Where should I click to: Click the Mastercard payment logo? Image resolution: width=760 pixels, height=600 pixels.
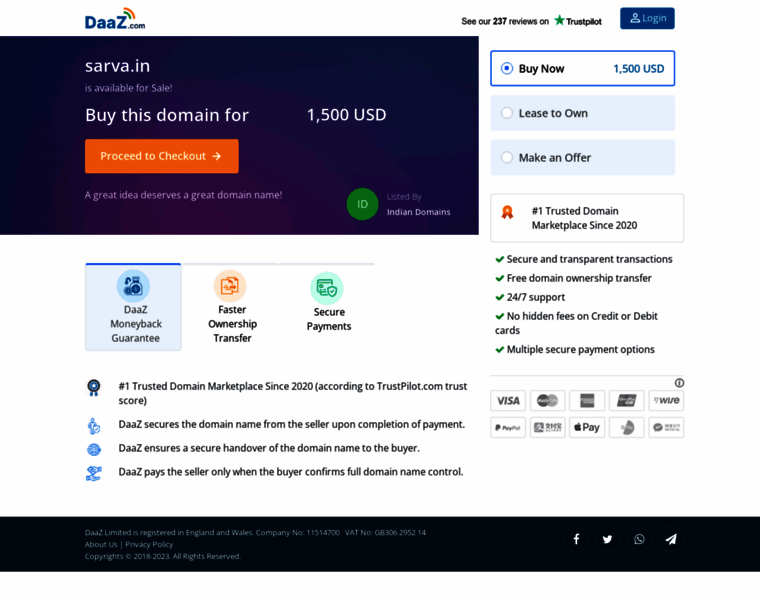[548, 401]
